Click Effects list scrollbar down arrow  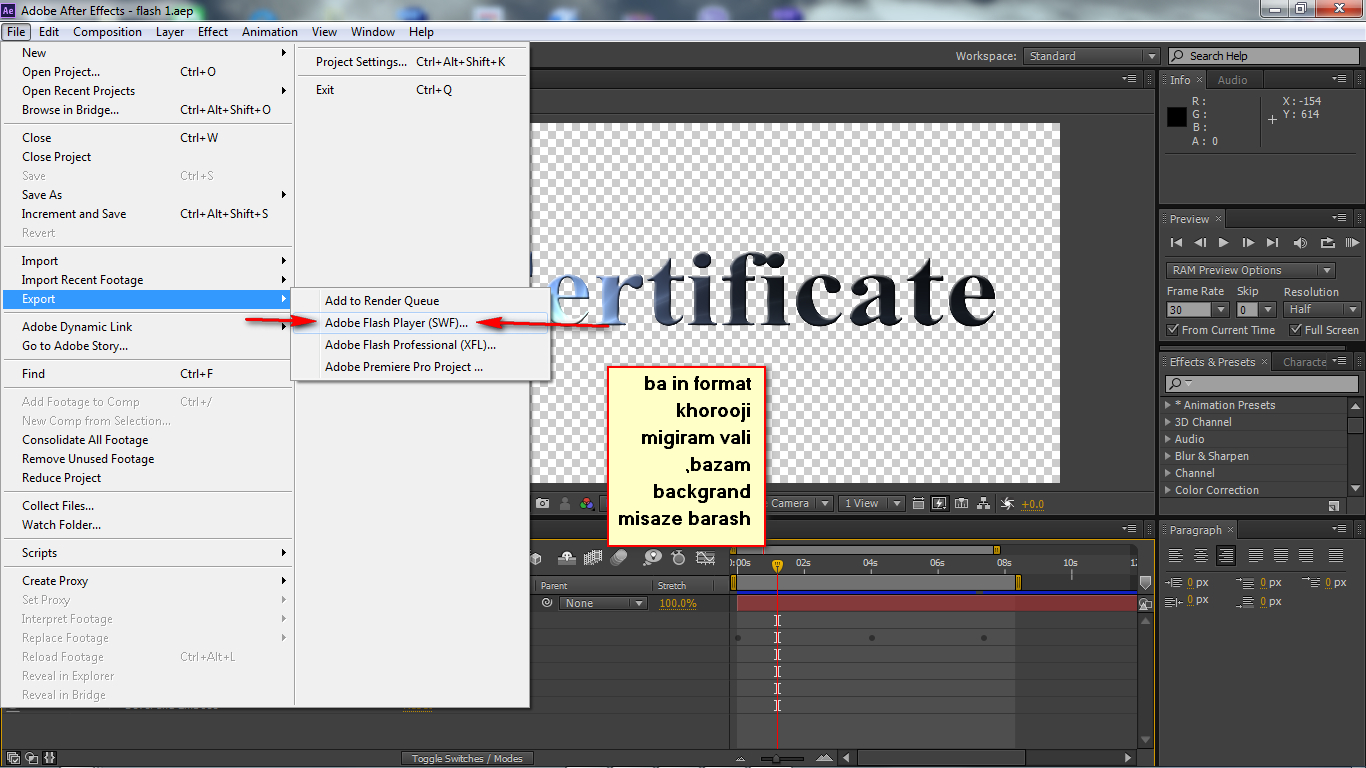[1355, 490]
